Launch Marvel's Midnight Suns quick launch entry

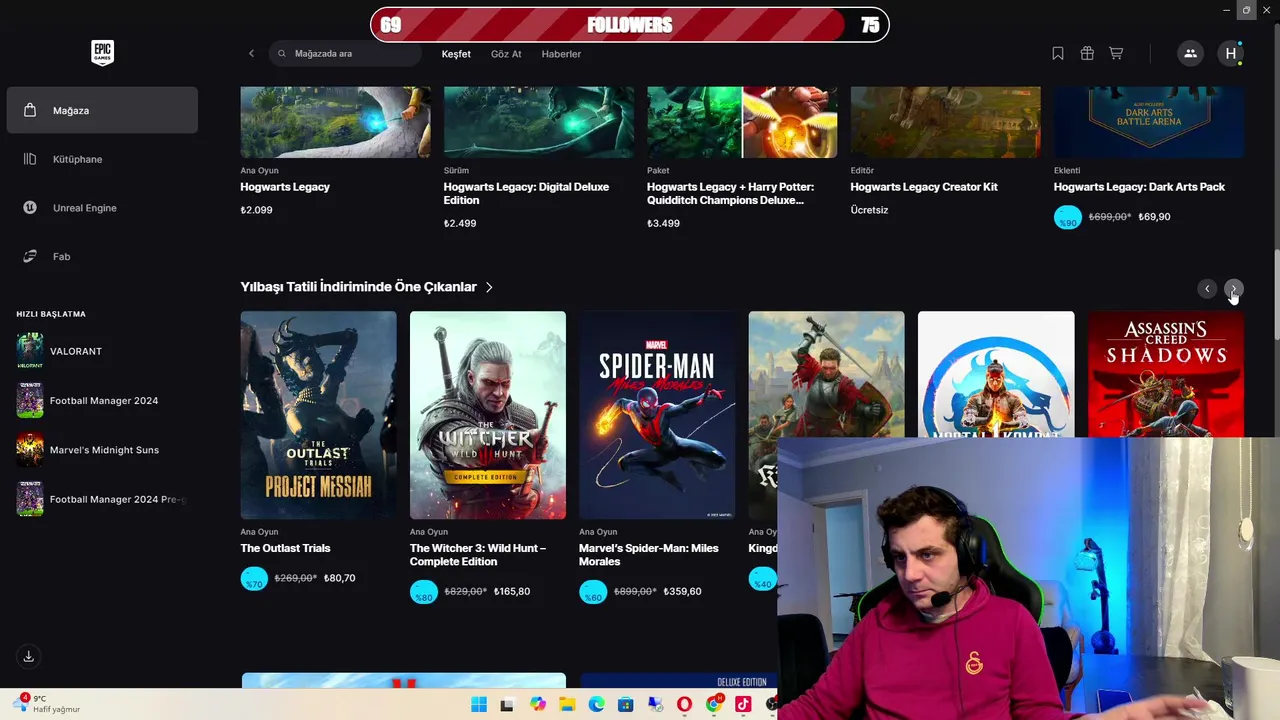[x=102, y=450]
